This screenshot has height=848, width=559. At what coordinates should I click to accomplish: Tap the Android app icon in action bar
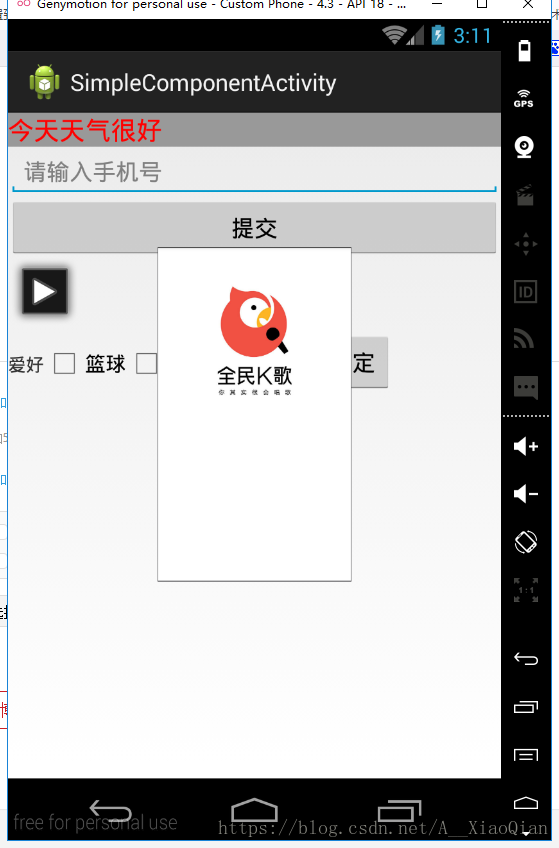[x=44, y=82]
